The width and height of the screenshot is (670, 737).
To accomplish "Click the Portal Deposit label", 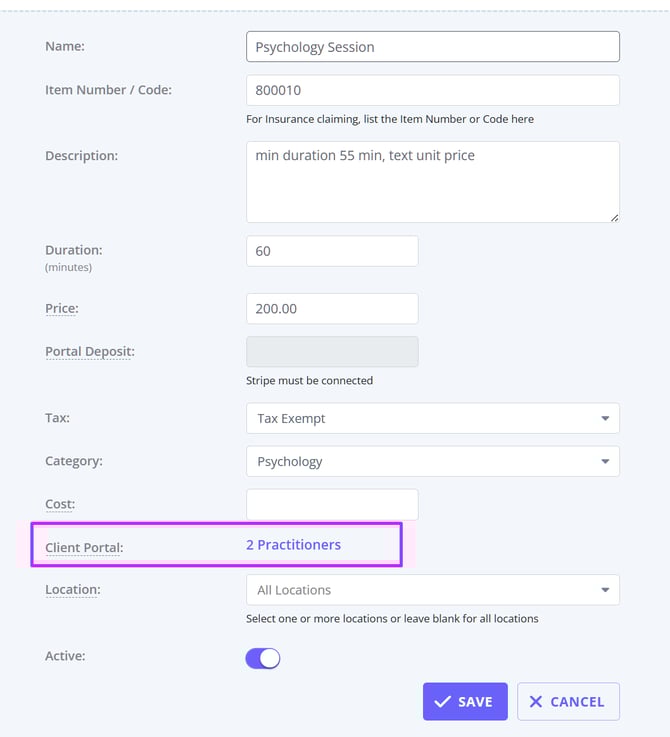I will [x=89, y=352].
